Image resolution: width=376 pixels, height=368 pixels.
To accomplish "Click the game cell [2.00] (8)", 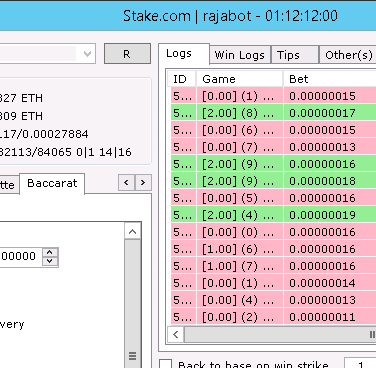I will 240,113.
